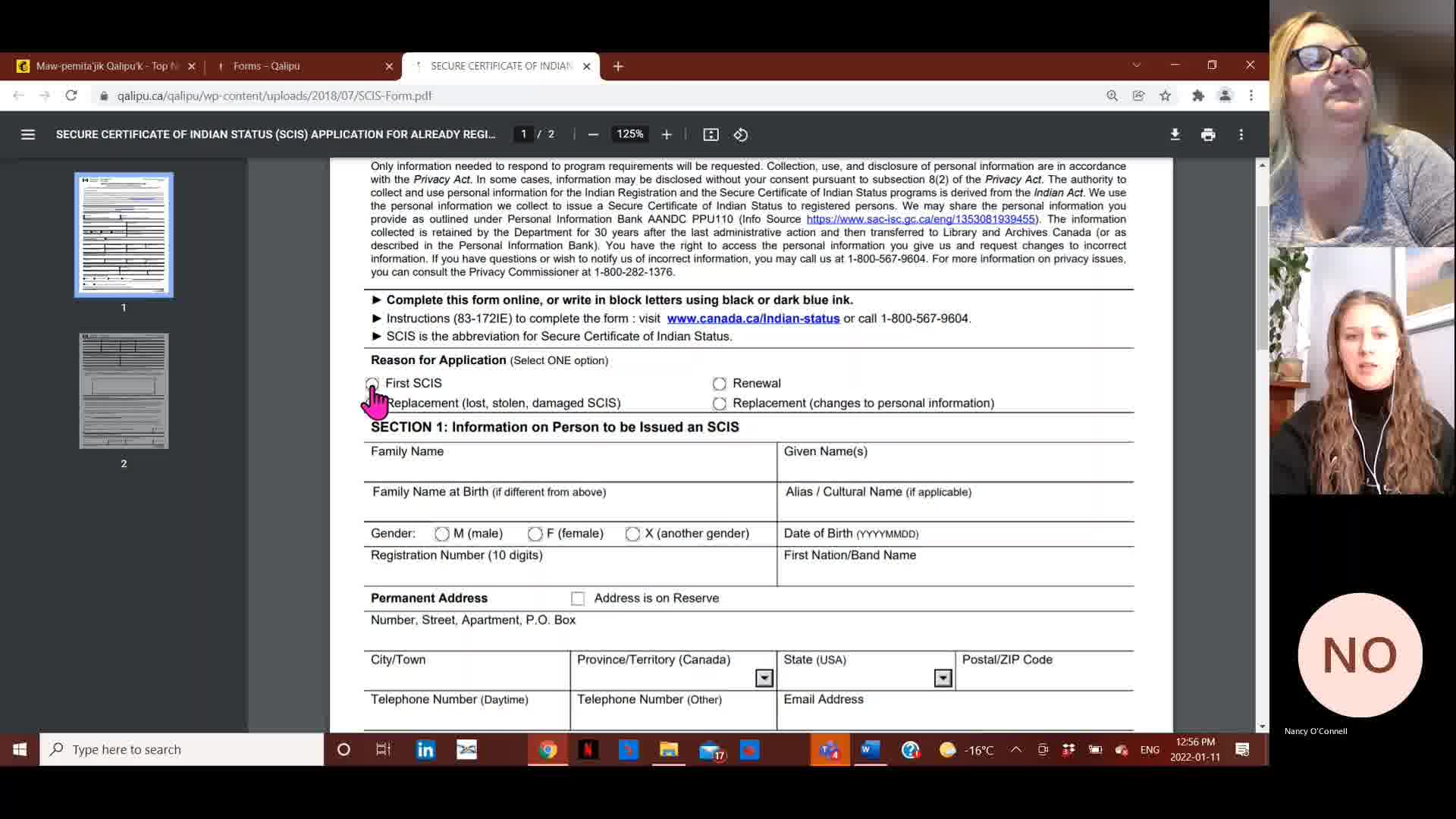Click the PDF vertical scrollbar thumb

tap(1262, 277)
